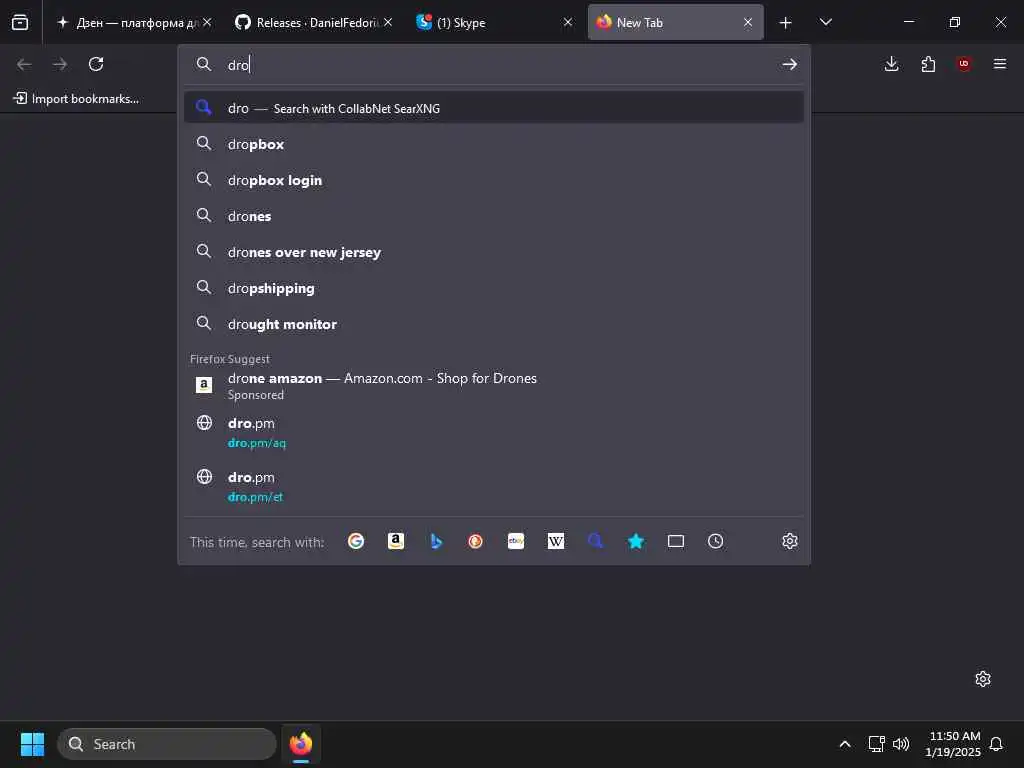This screenshot has height=768, width=1024.
Task: Expand the list all tabs chevron
Action: click(x=825, y=22)
